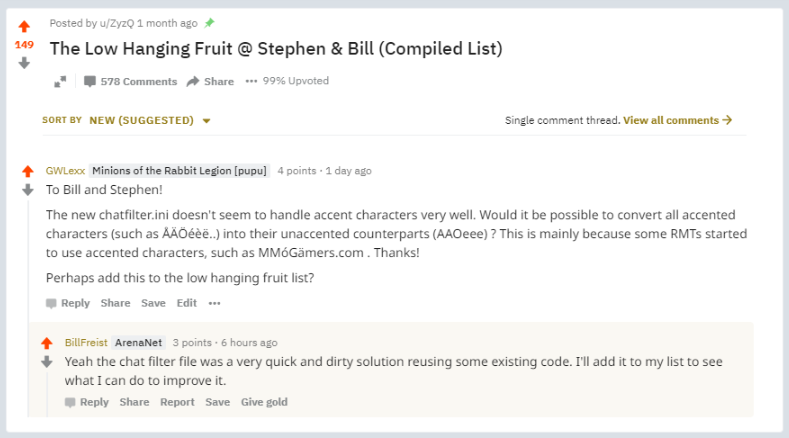789x438 pixels.
Task: Click the expand post icon
Action: [60, 82]
